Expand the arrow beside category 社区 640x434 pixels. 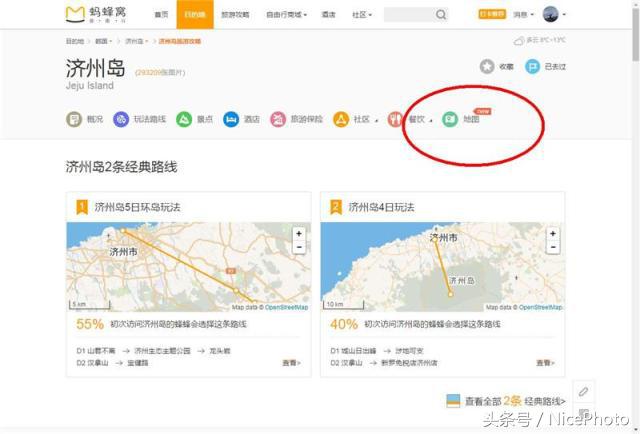[376, 120]
